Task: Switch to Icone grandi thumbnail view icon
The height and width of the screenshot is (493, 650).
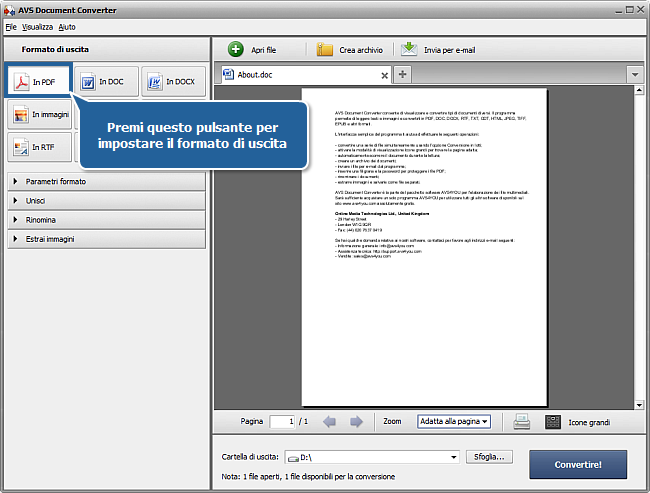Action: [553, 422]
